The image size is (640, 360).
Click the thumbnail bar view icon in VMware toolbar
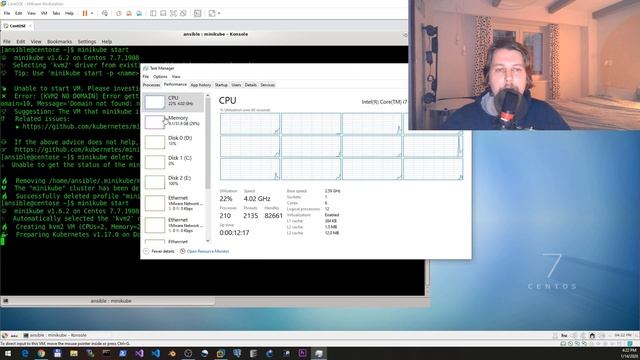coord(163,13)
